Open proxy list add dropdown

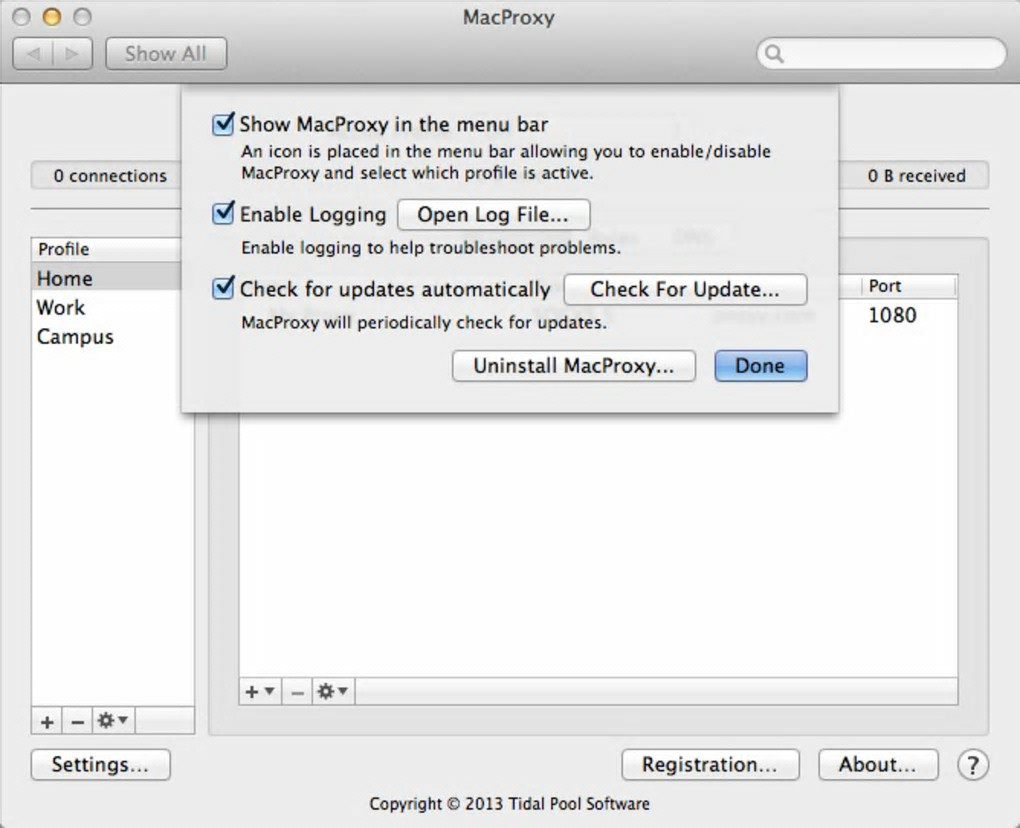[260, 691]
